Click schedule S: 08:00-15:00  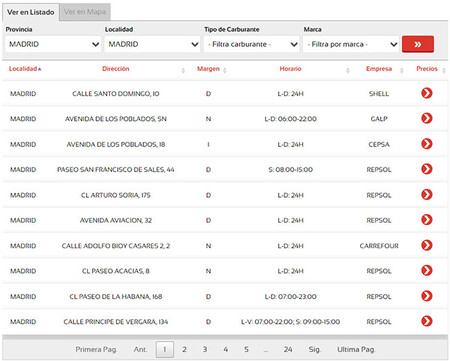[290, 170]
